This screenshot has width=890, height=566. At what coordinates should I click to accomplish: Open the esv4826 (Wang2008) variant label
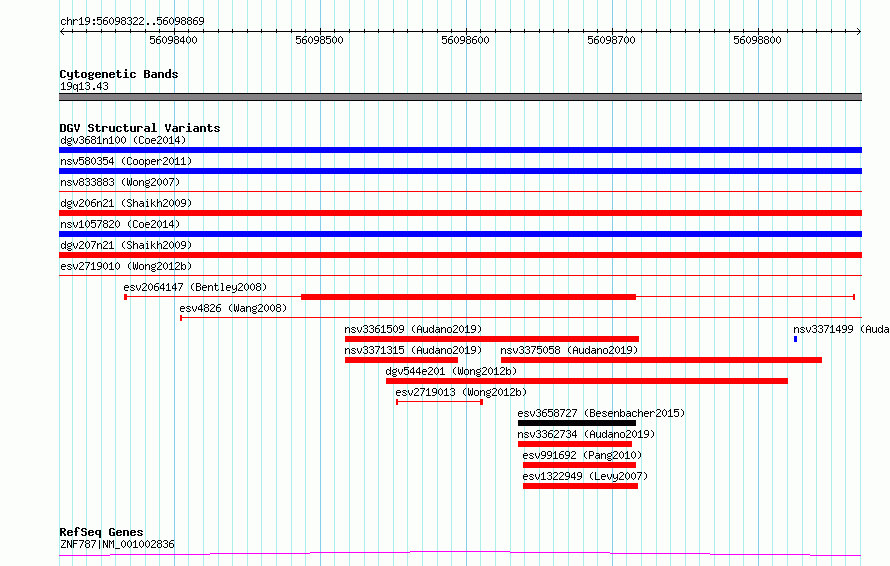233,308
